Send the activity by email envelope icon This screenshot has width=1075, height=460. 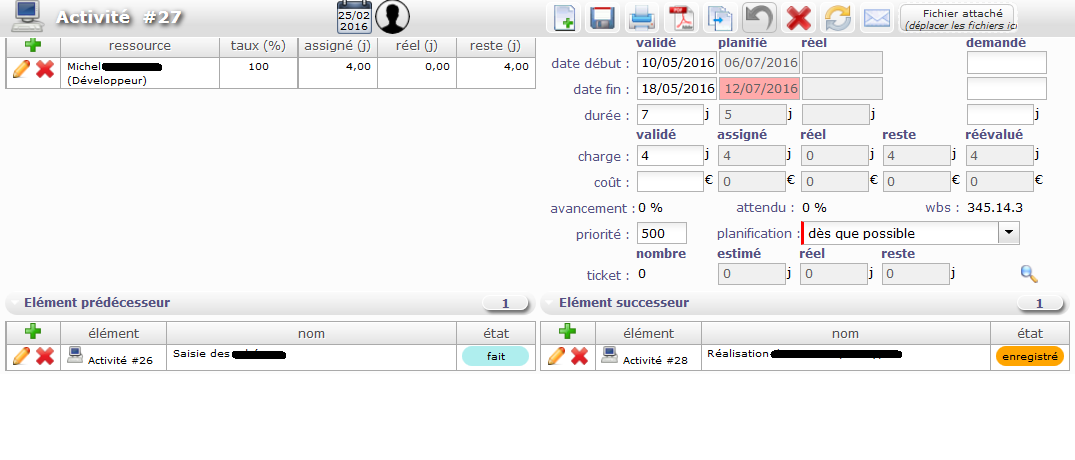point(876,18)
